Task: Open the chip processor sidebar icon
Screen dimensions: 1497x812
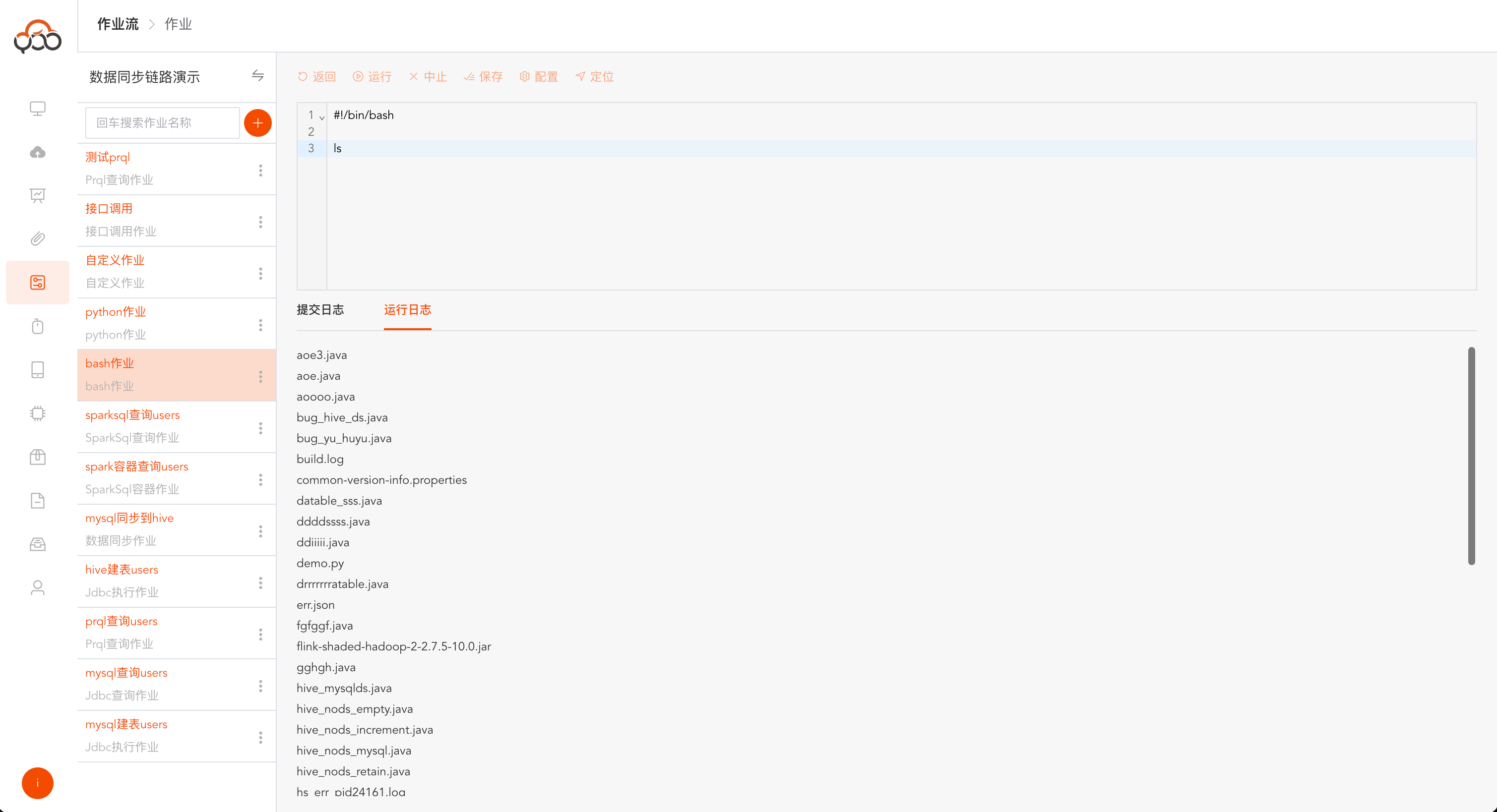Action: pyautogui.click(x=38, y=413)
